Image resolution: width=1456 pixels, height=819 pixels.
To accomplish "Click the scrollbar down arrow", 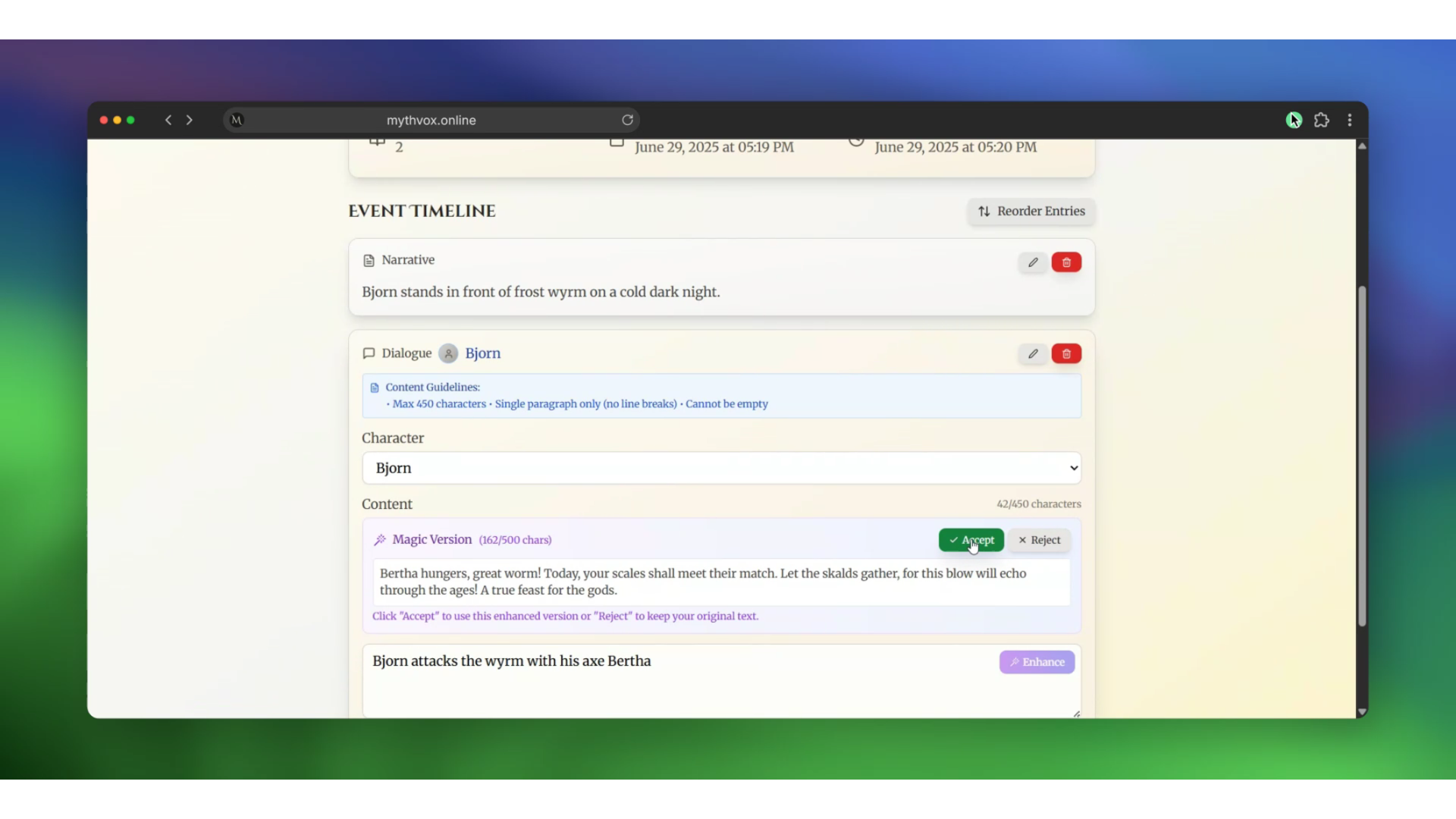I will [x=1362, y=712].
